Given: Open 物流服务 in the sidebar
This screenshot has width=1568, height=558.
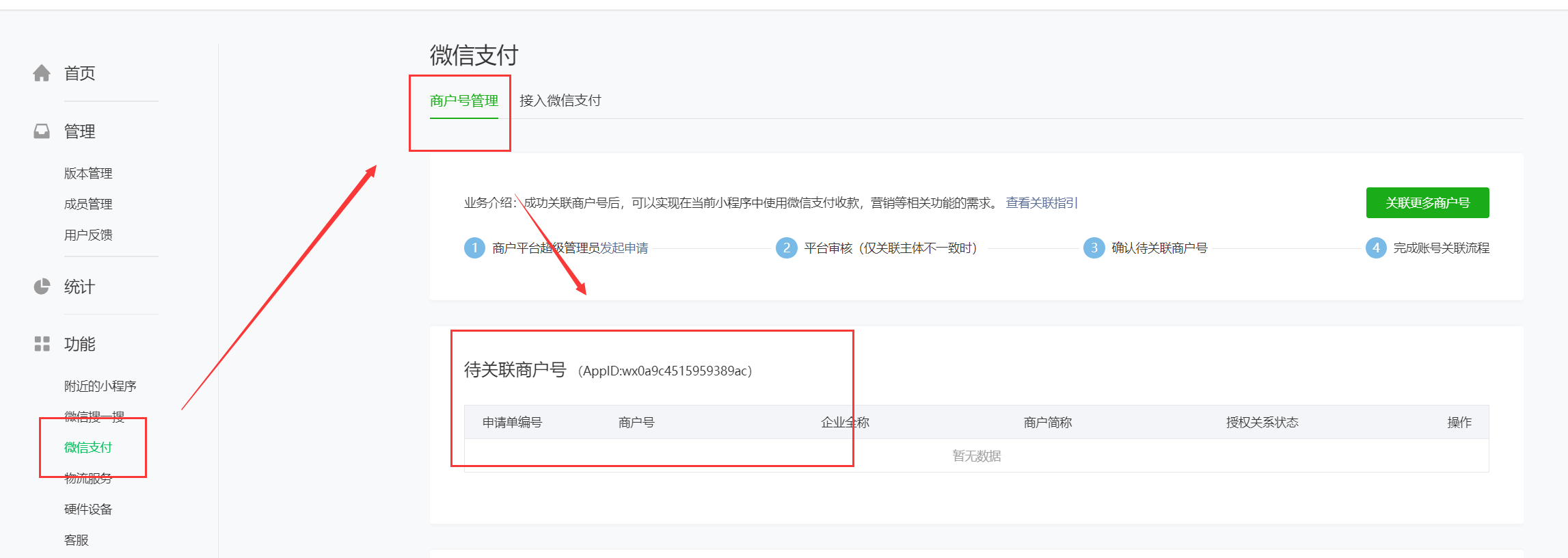Looking at the screenshot, I should tap(88, 479).
